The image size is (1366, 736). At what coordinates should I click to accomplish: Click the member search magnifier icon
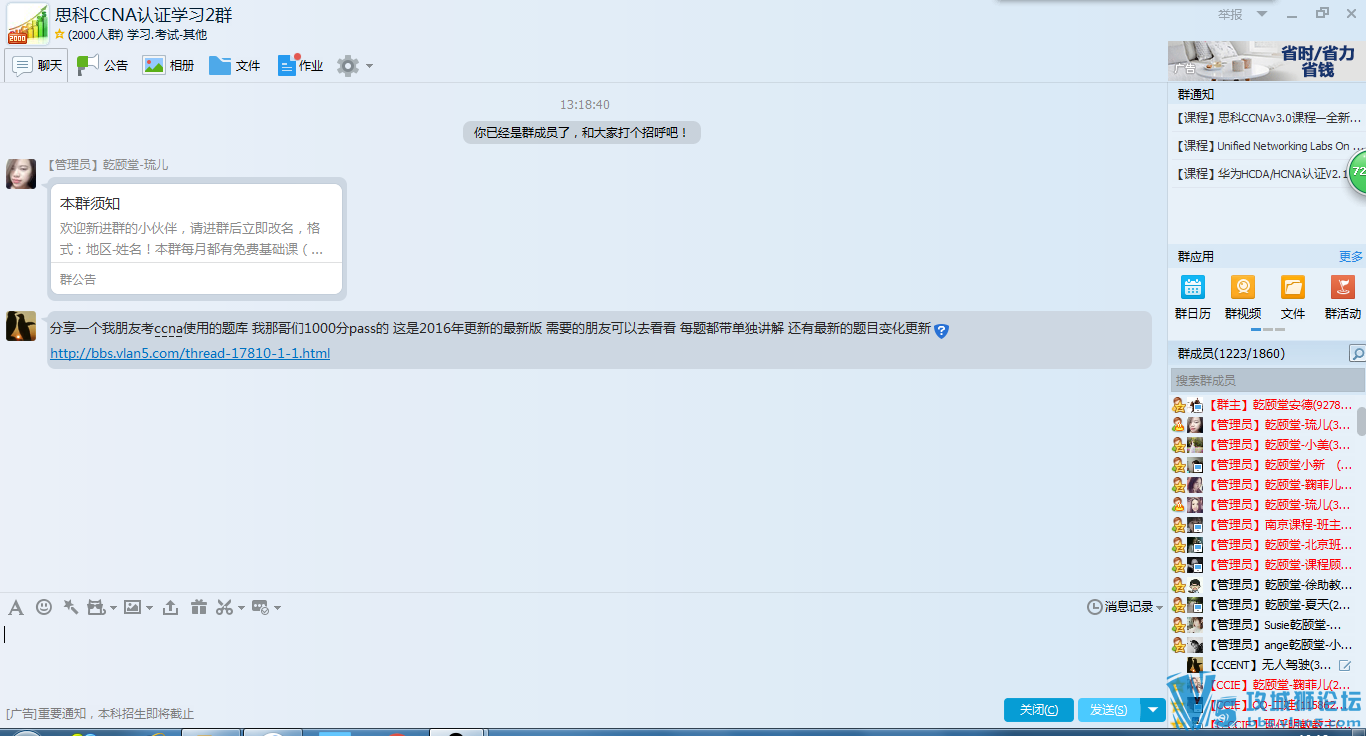coord(1357,353)
